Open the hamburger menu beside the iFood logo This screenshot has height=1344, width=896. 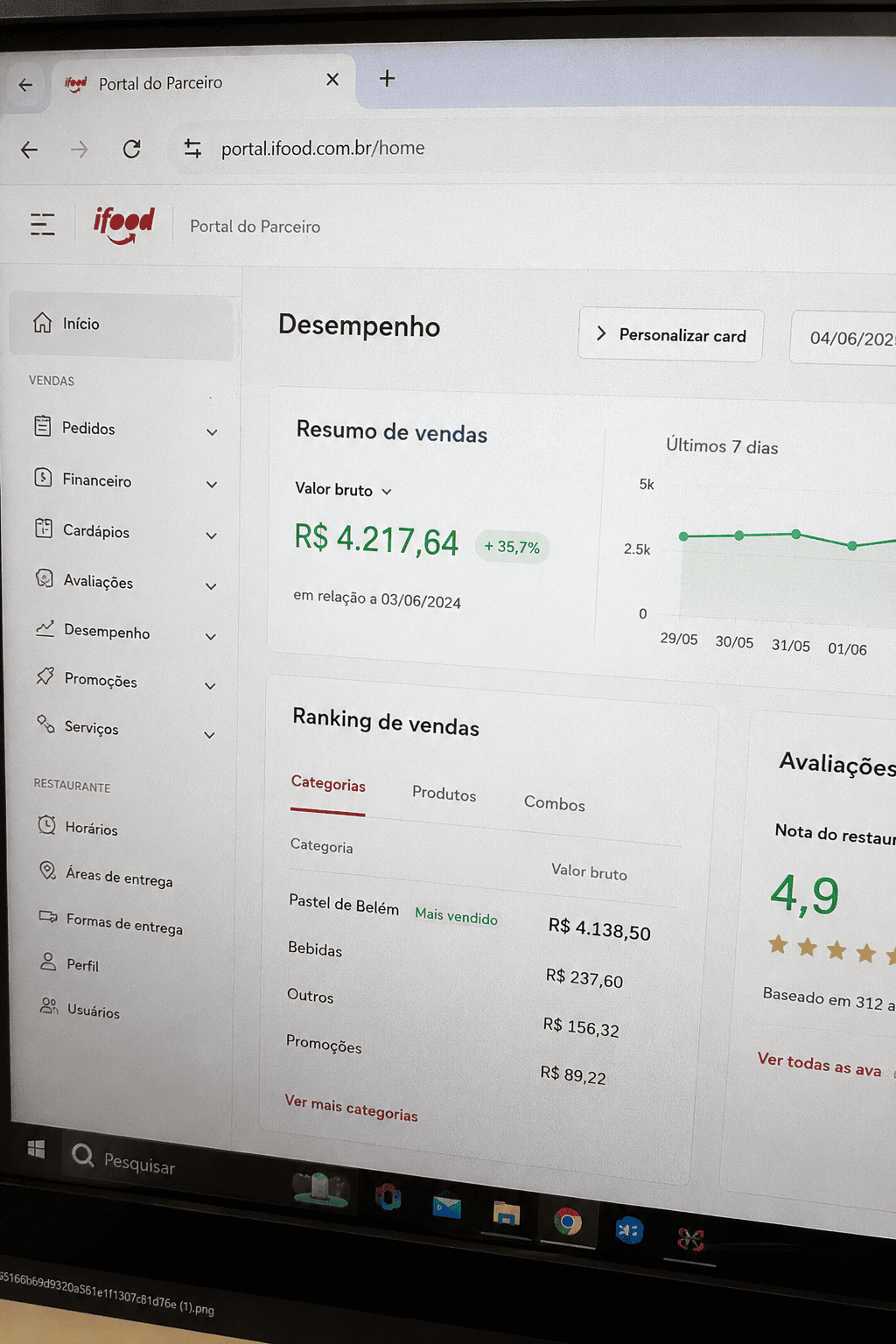click(x=43, y=225)
